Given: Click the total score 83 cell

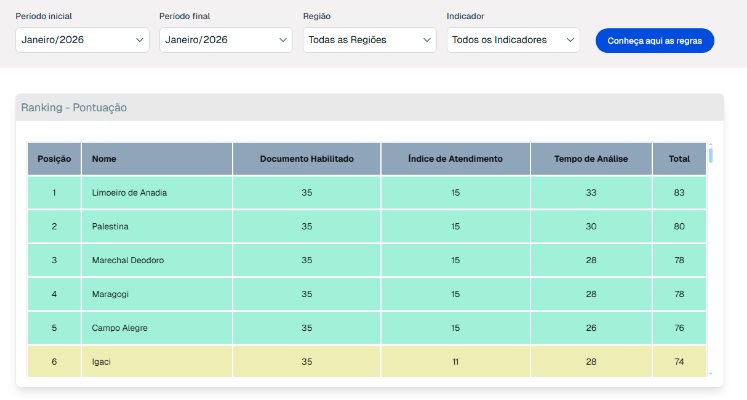Looking at the screenshot, I should [x=679, y=192].
